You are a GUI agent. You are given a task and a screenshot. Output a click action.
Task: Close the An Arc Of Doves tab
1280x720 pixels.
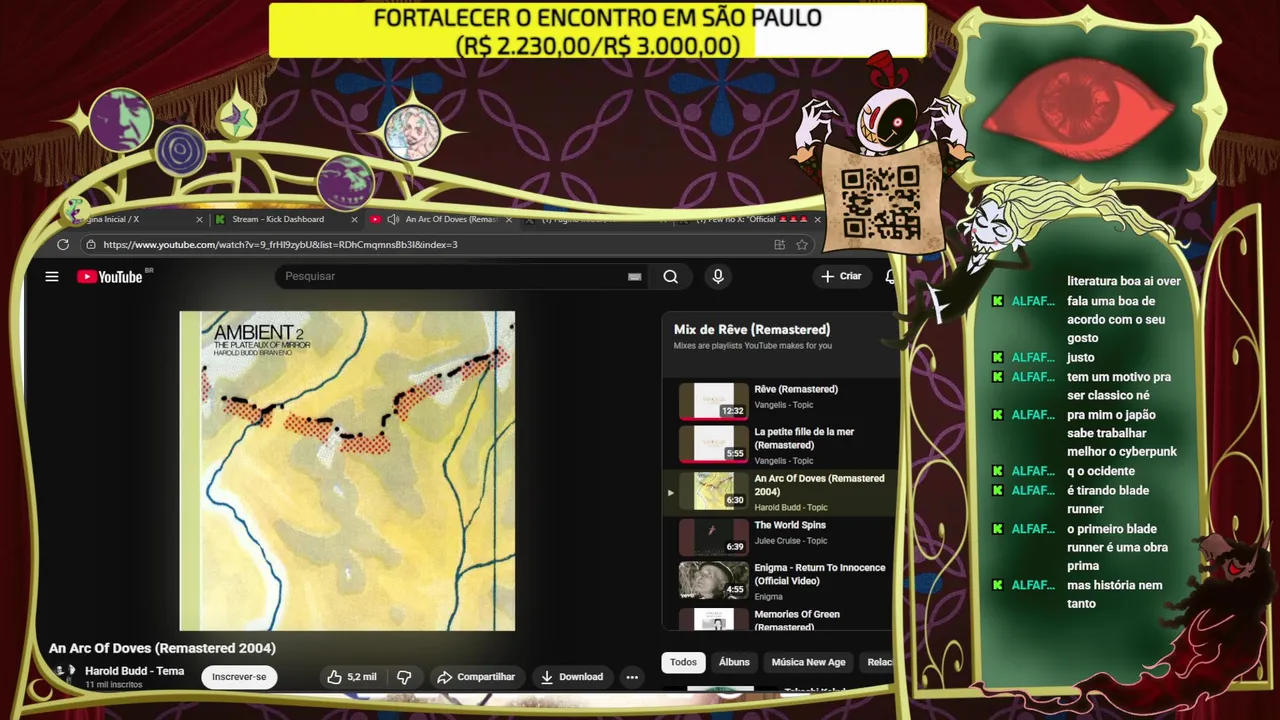coord(509,219)
